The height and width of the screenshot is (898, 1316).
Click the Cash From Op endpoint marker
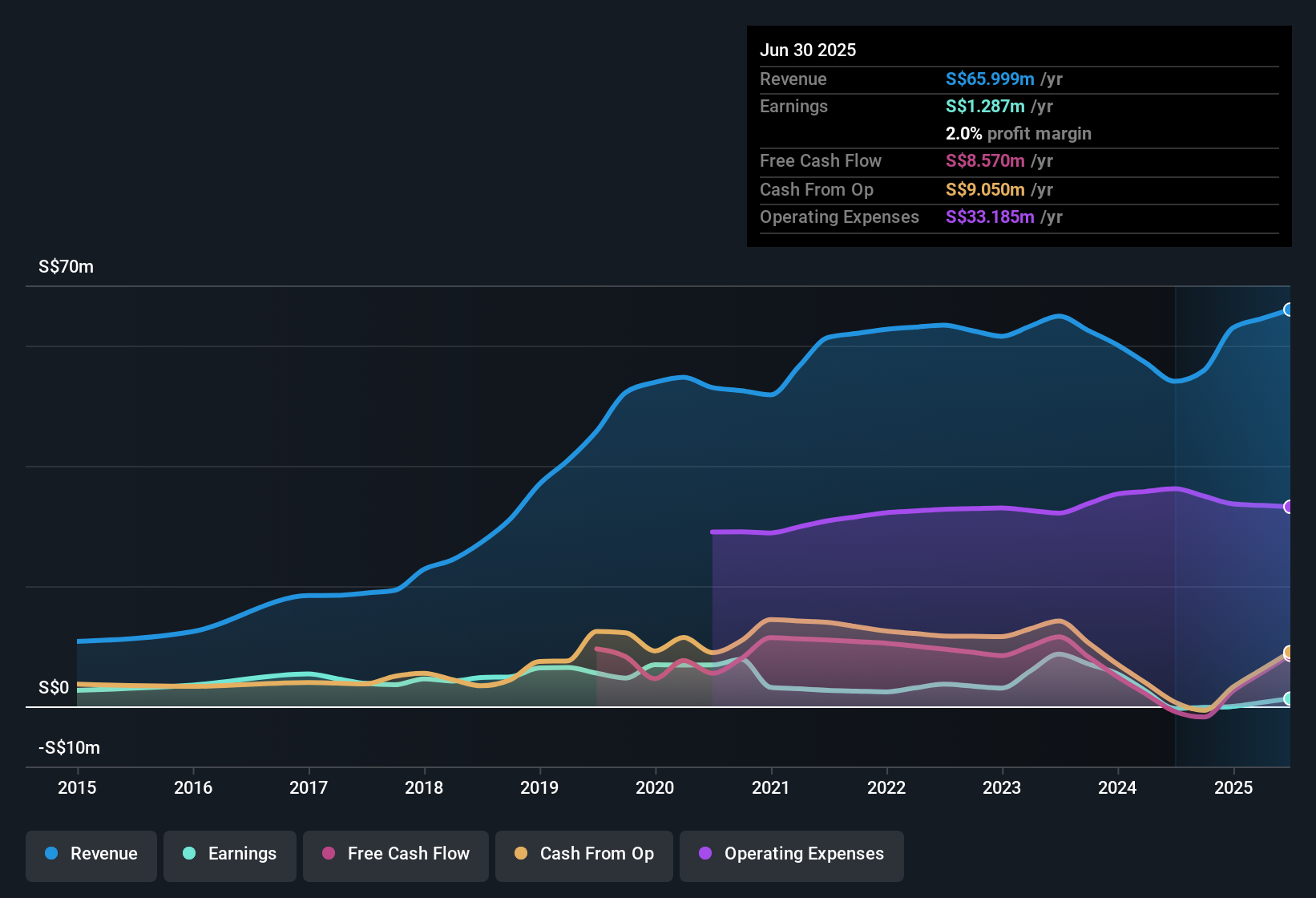1289,653
